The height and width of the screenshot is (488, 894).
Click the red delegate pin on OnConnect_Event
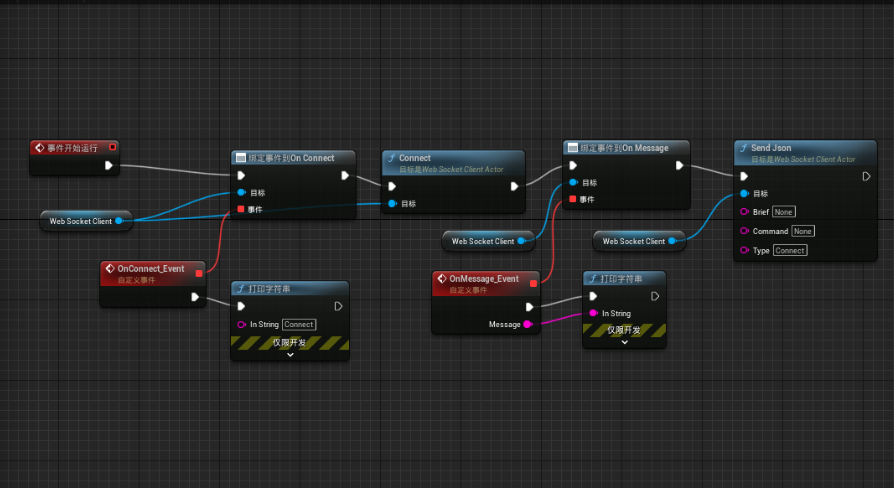[x=199, y=274]
